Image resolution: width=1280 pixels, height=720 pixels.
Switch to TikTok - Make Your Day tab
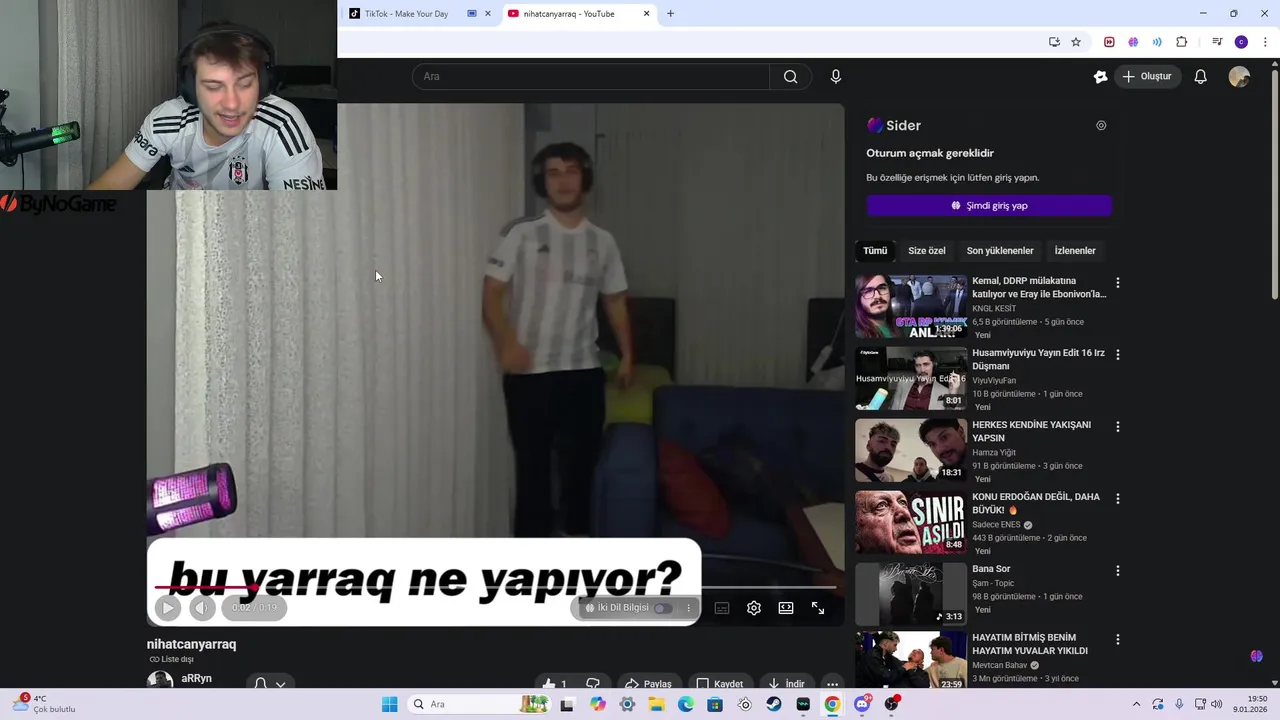[x=406, y=14]
